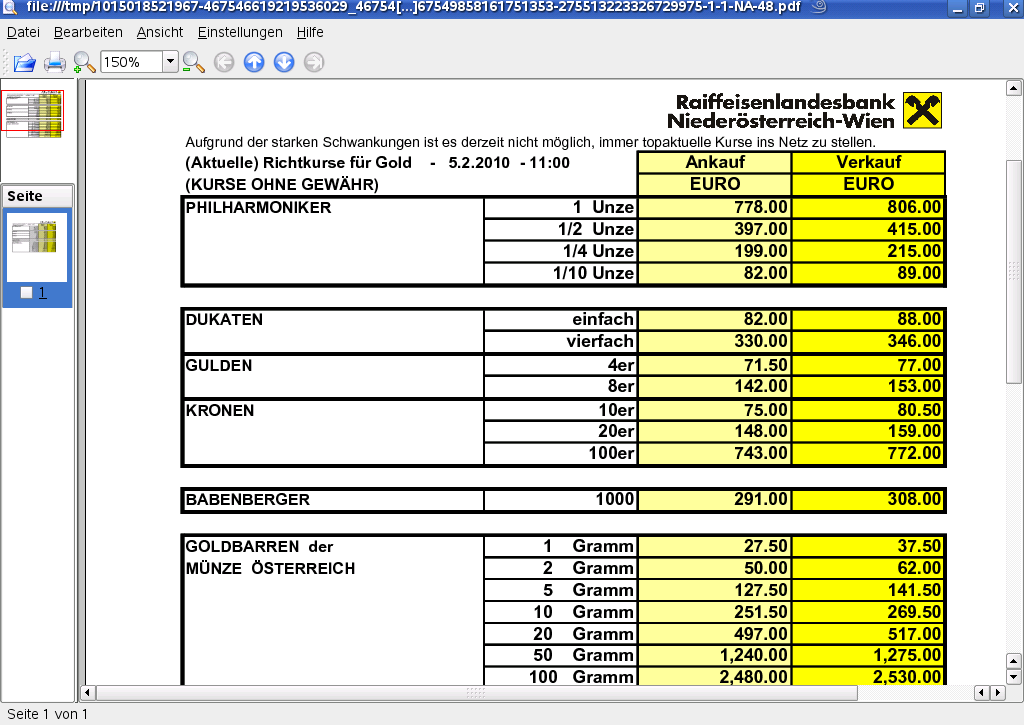Click the 150% zoom input field

point(131,62)
